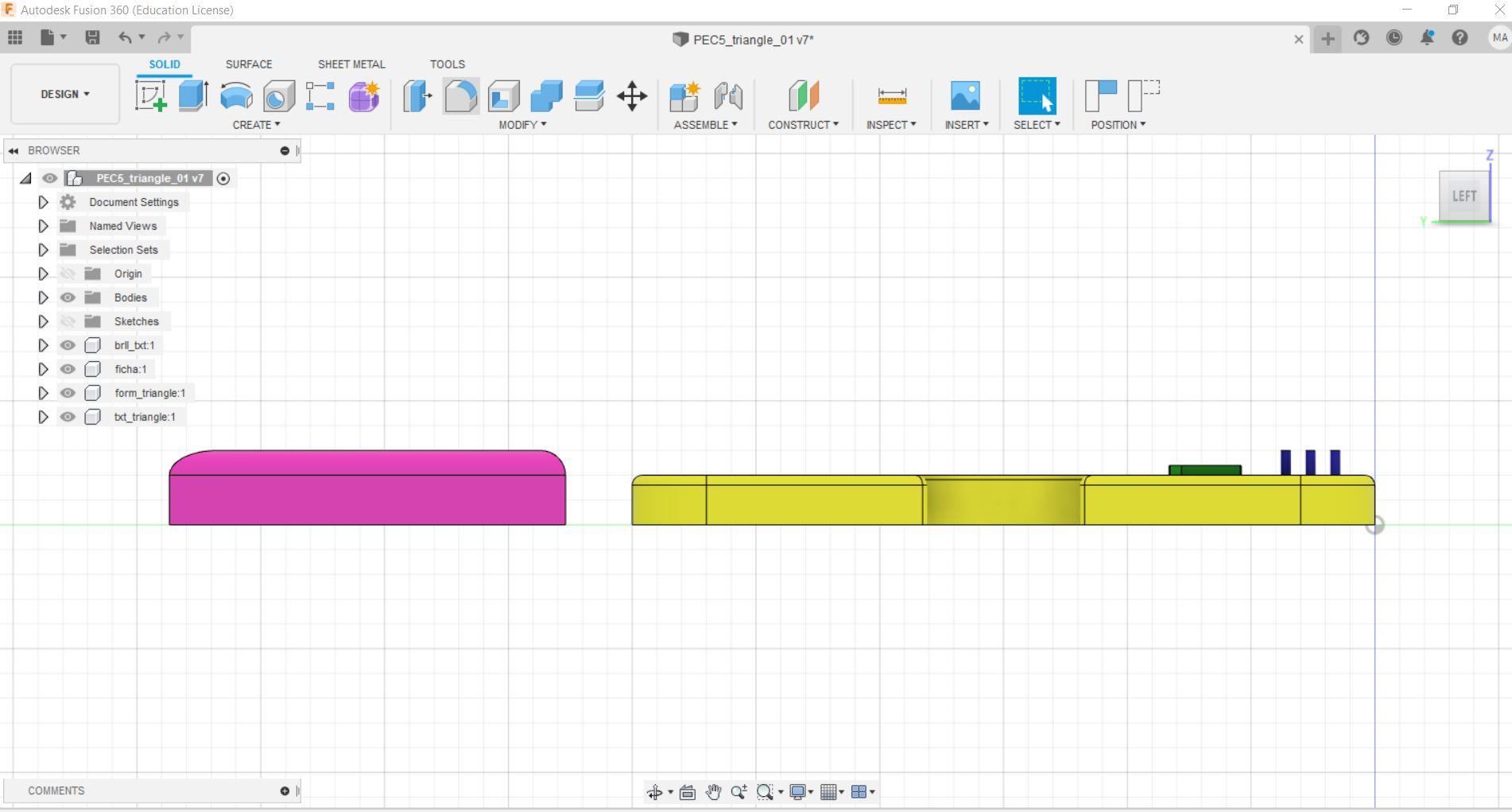
Task: Show the Origin folder
Action: pyautogui.click(x=68, y=274)
